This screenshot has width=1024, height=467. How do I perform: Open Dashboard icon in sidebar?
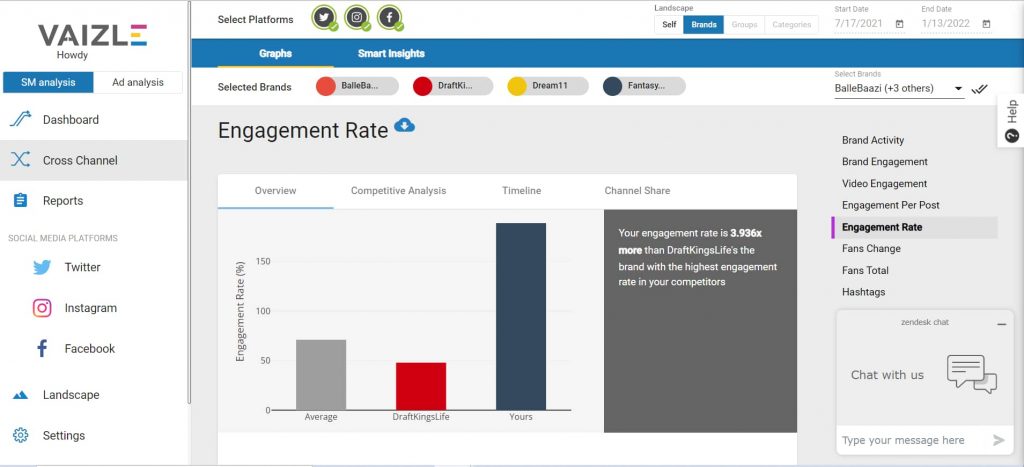pyautogui.click(x=20, y=120)
